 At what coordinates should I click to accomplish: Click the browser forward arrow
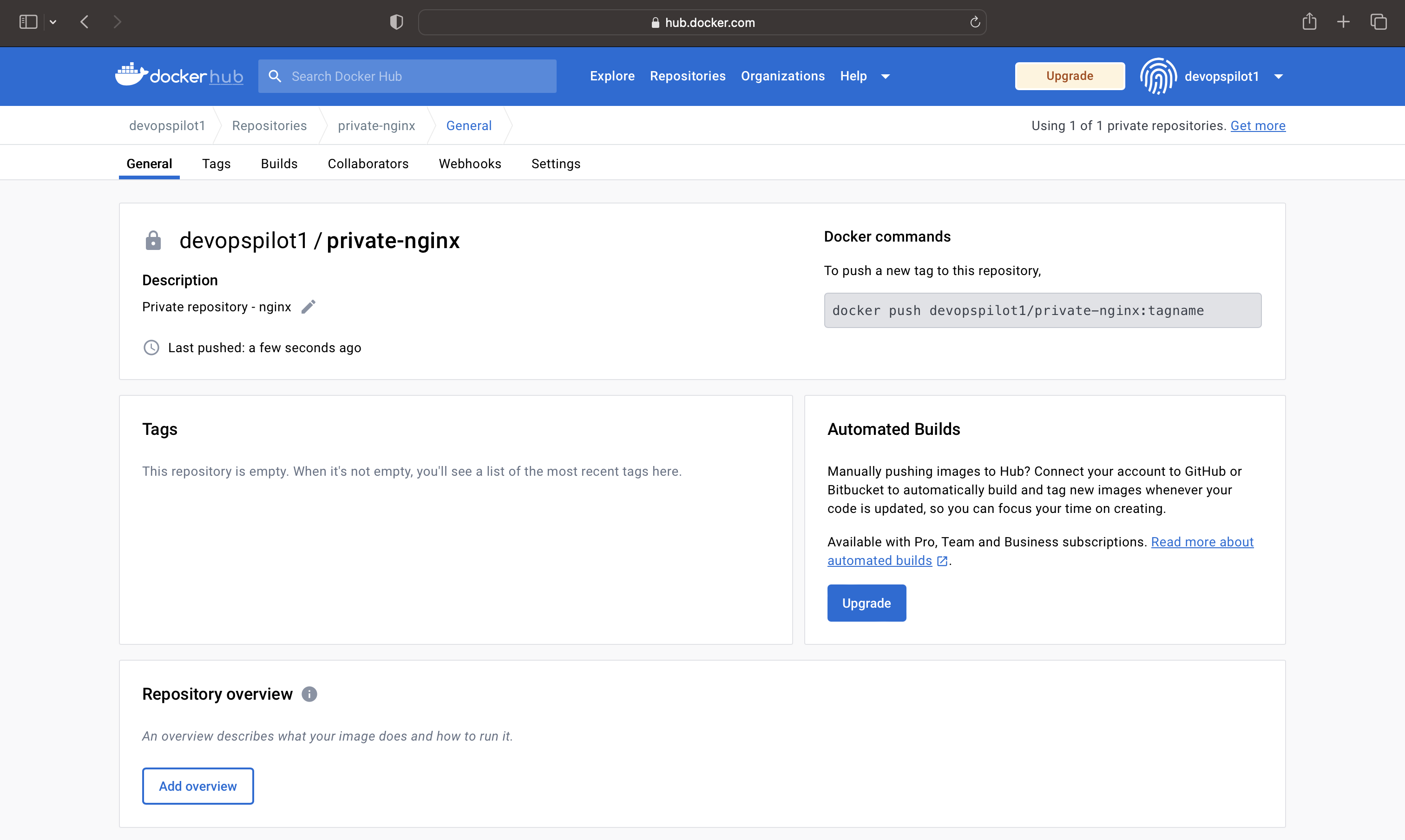click(117, 22)
